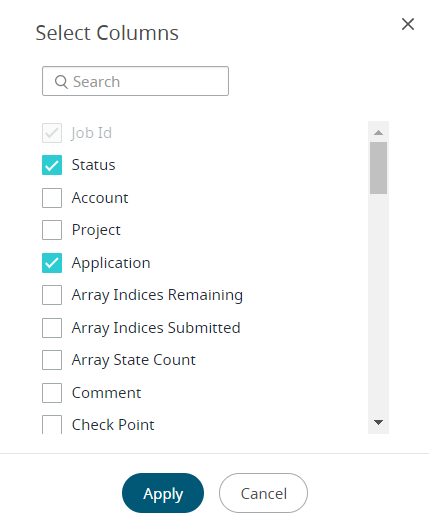The height and width of the screenshot is (528, 429).
Task: Close the Select Columns dialog
Action: coord(408,24)
